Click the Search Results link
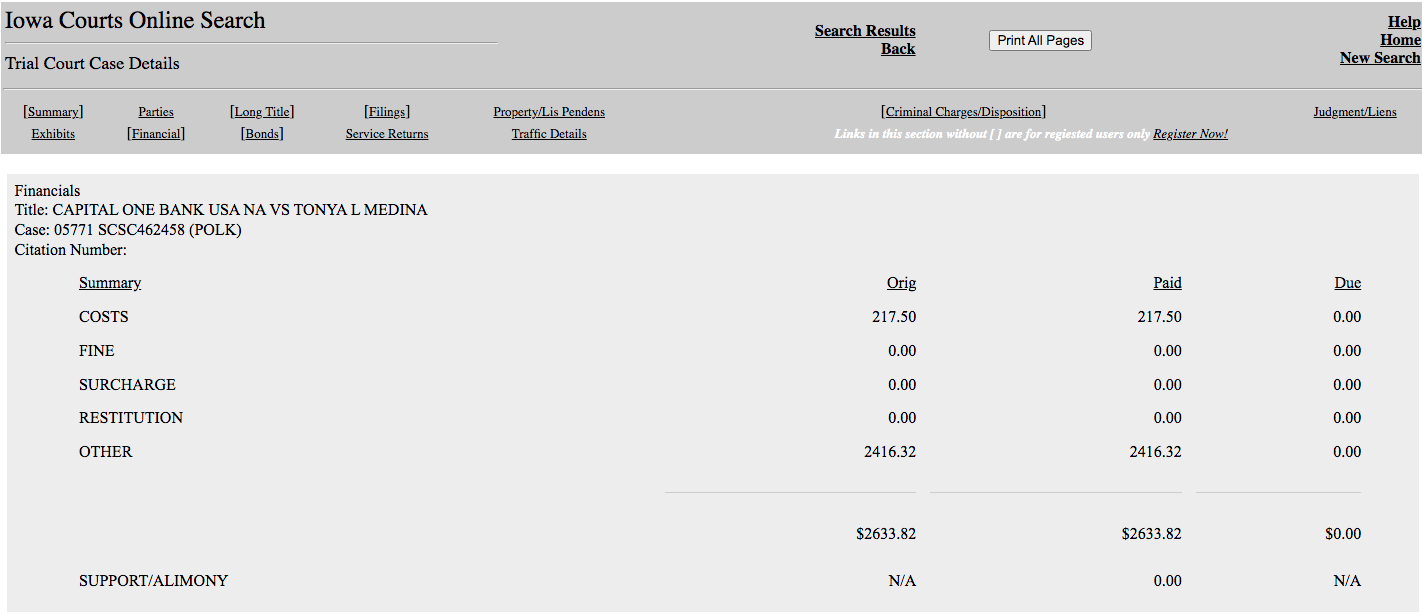Viewport: 1422px width, 615px height. tap(865, 31)
